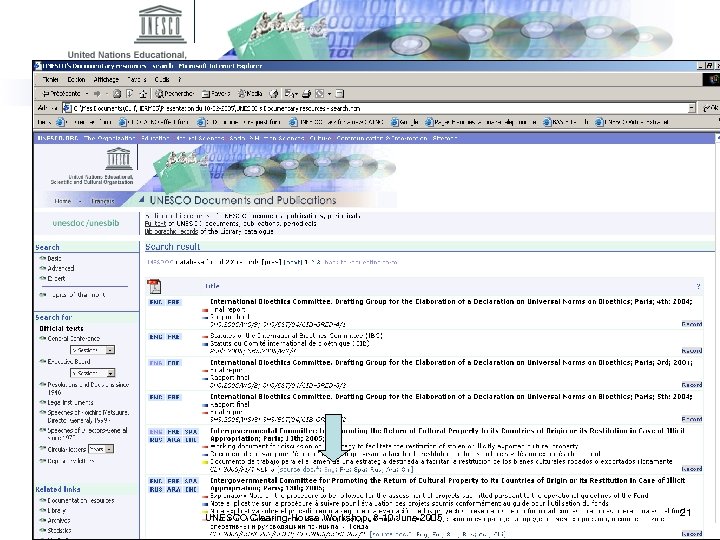Click the Edit page toolbar icon
Image resolution: width=720 pixels, height=540 pixels.
320,94
